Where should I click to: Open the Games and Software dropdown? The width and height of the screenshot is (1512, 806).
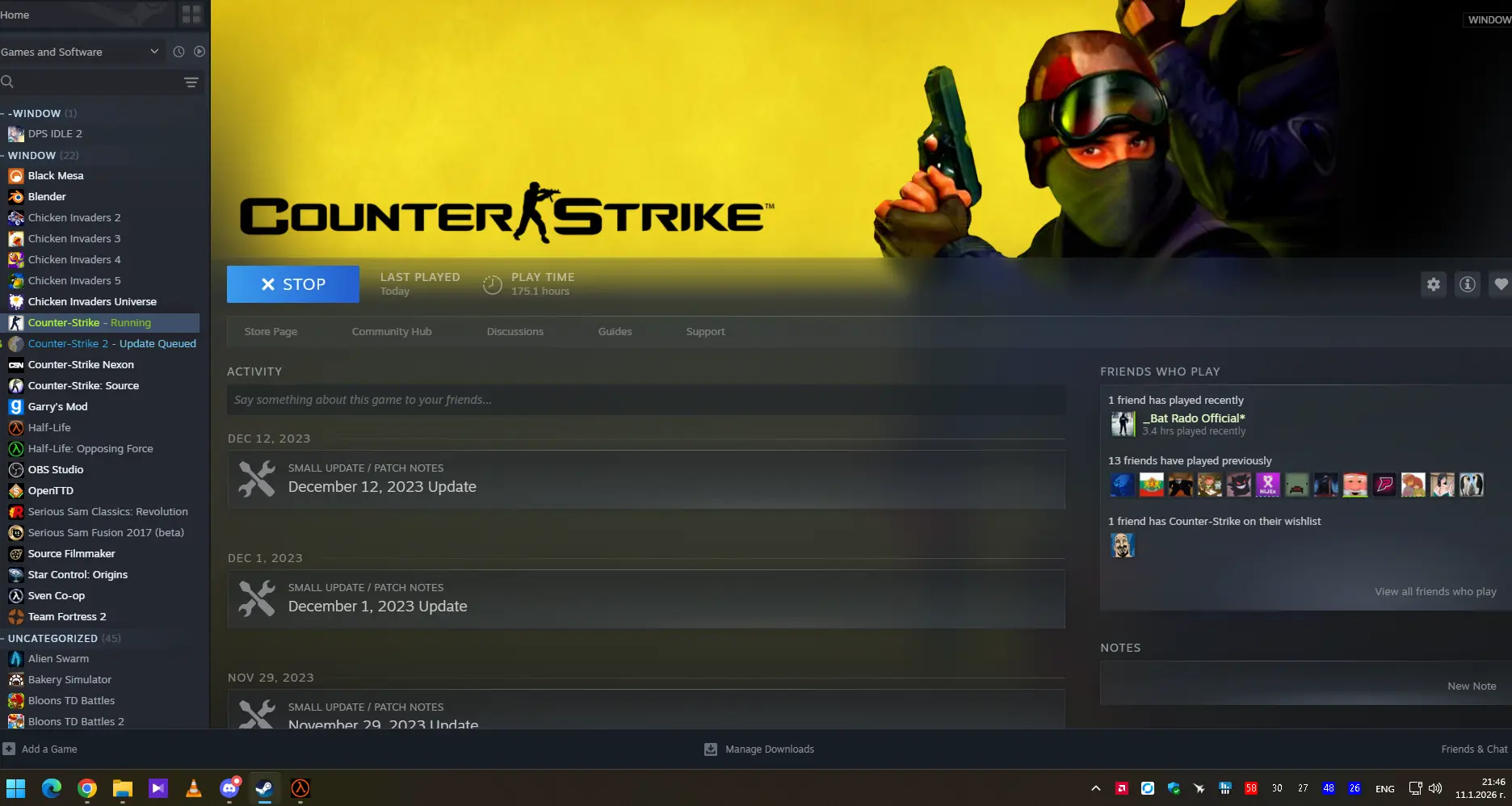click(81, 52)
